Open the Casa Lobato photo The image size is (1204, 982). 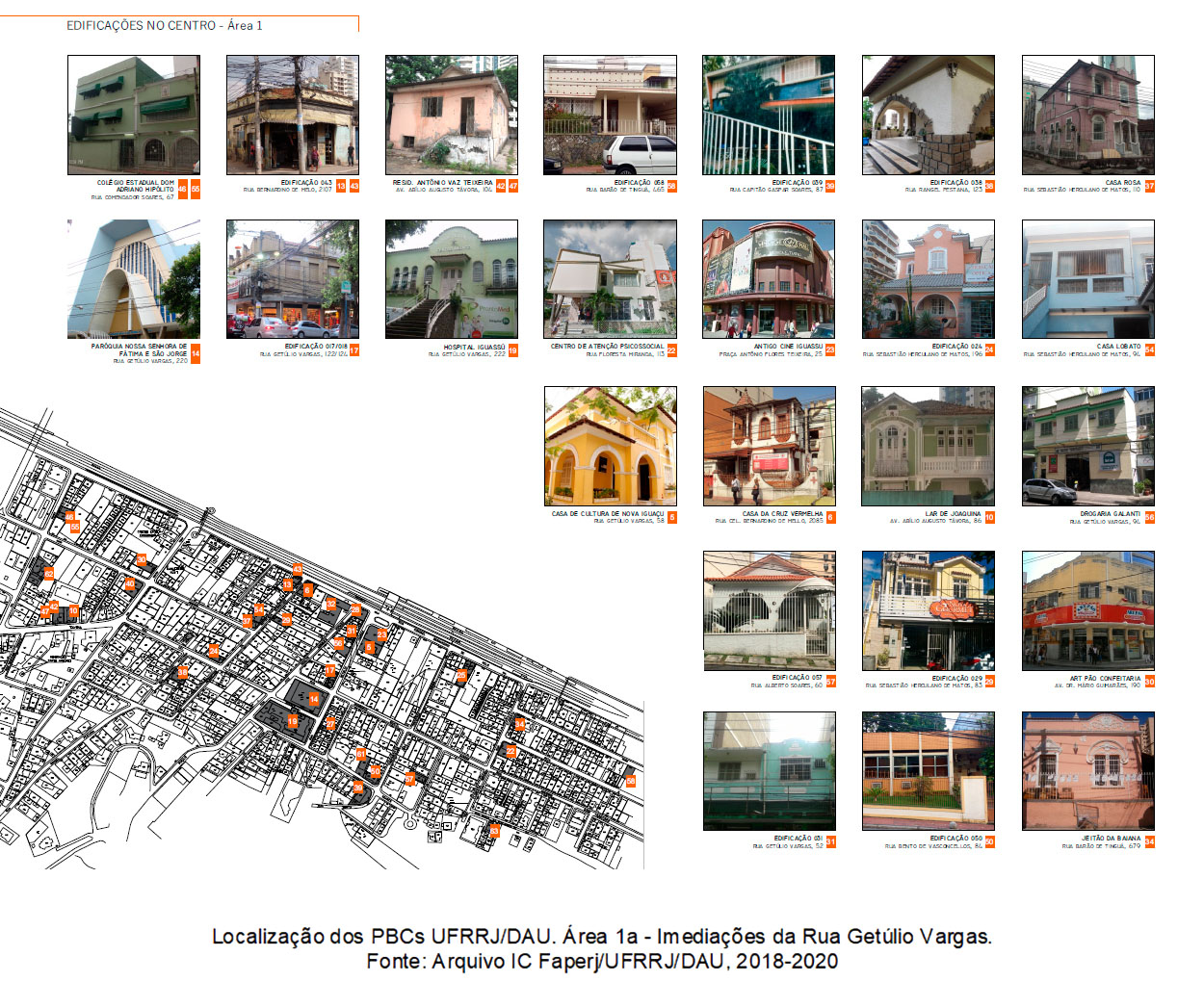coord(1087,279)
